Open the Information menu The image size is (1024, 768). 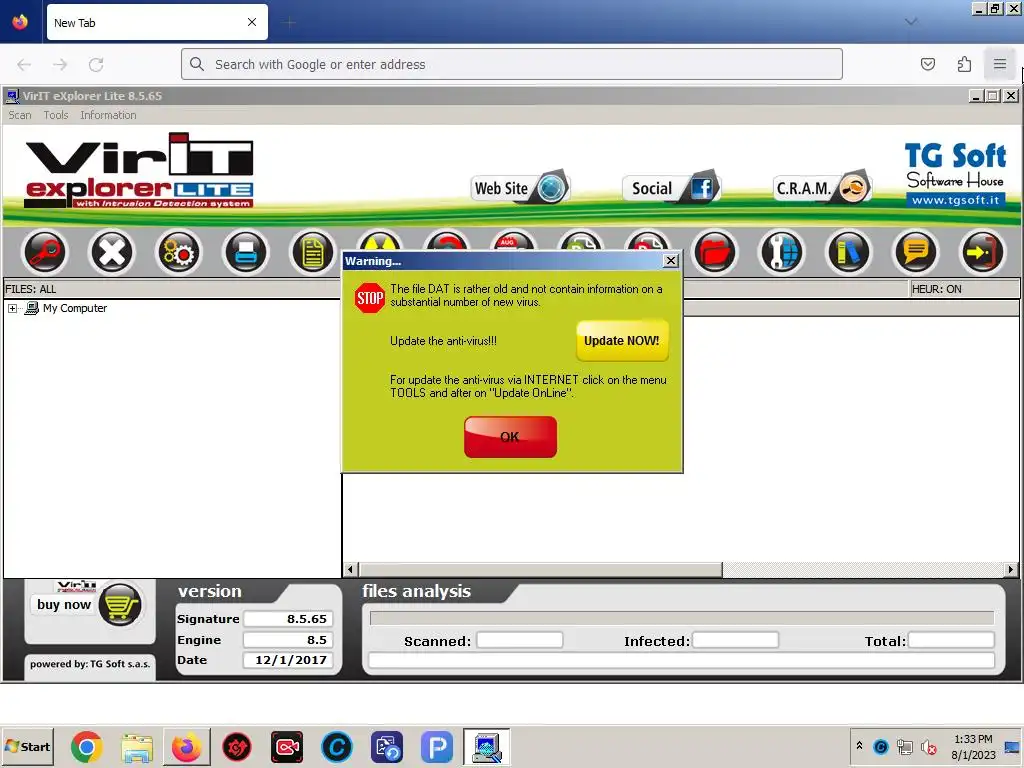coord(108,115)
